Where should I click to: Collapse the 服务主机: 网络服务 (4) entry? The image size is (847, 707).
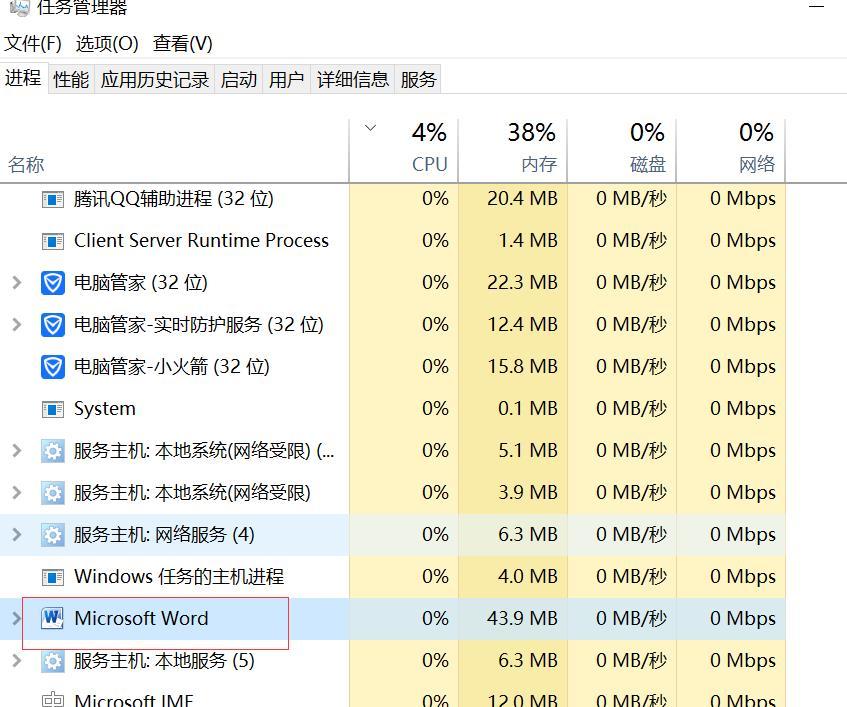point(15,534)
